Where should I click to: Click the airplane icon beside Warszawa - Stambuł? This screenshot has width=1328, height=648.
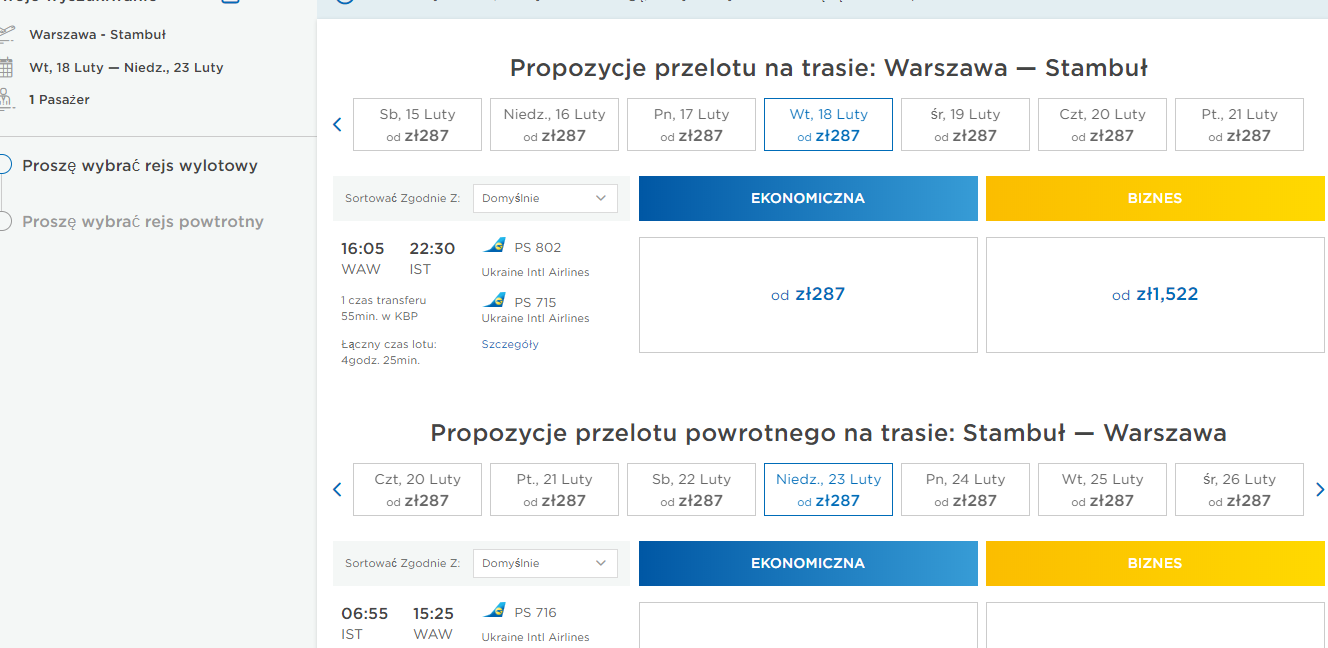(x=7, y=35)
